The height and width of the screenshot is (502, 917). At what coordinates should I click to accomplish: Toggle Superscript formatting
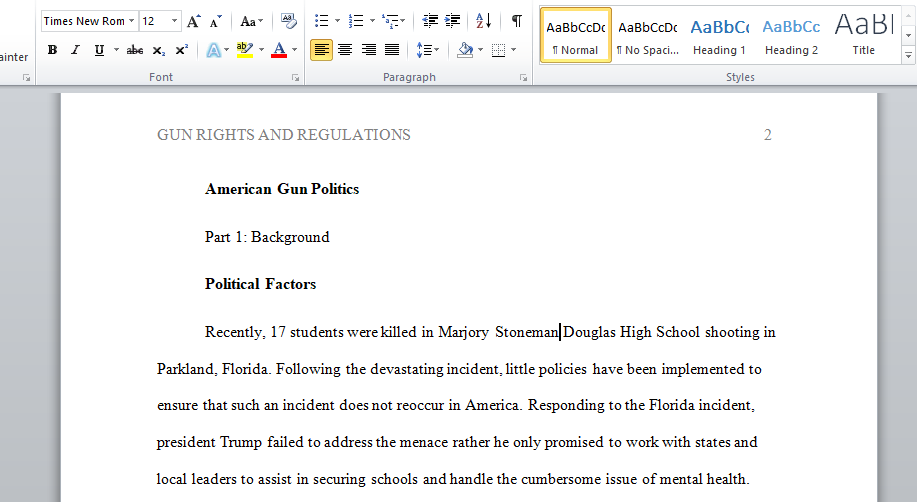pos(182,50)
